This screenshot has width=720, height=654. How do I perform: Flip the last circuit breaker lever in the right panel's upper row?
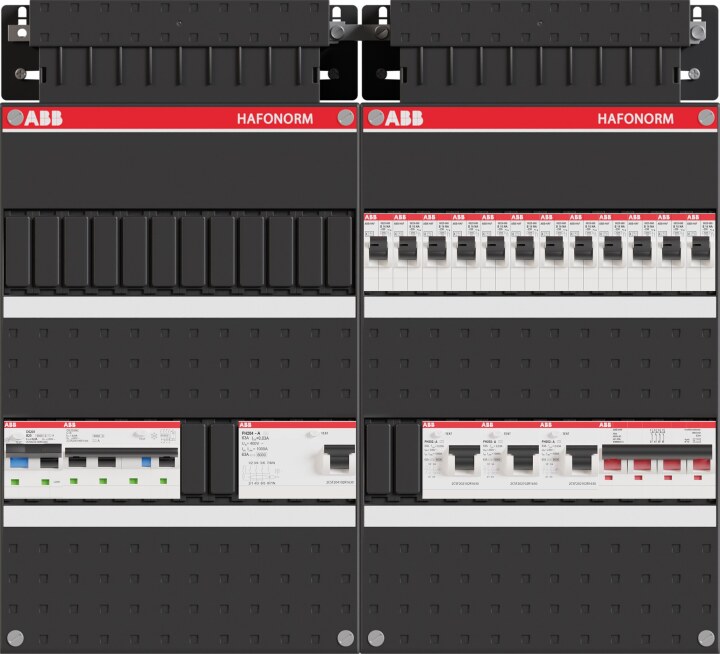[701, 248]
